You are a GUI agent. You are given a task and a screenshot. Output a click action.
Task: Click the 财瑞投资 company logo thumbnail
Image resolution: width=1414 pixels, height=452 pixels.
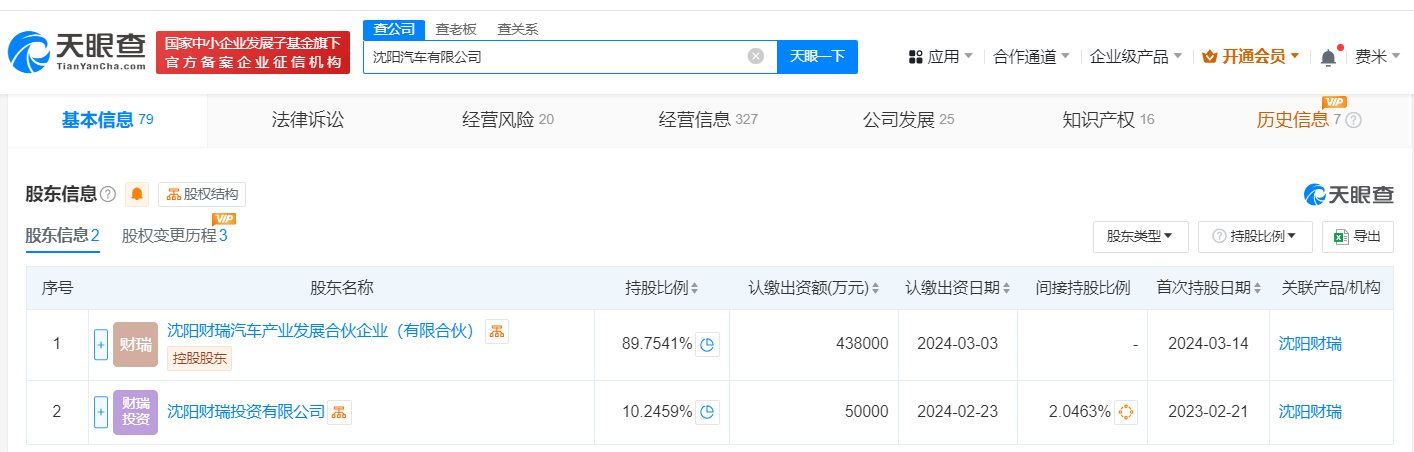(135, 411)
